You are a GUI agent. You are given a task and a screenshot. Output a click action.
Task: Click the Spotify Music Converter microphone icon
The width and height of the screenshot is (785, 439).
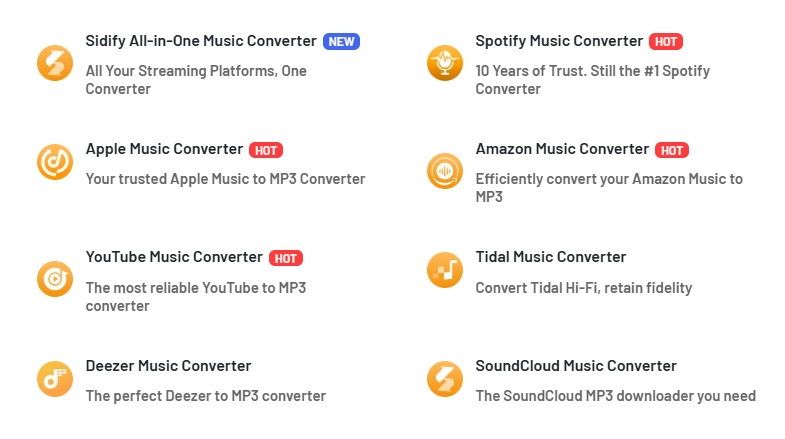[x=445, y=62]
